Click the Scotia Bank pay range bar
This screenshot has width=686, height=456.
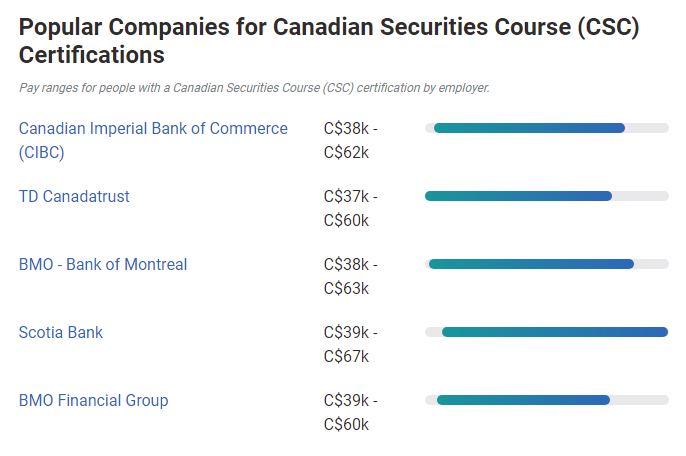point(547,332)
